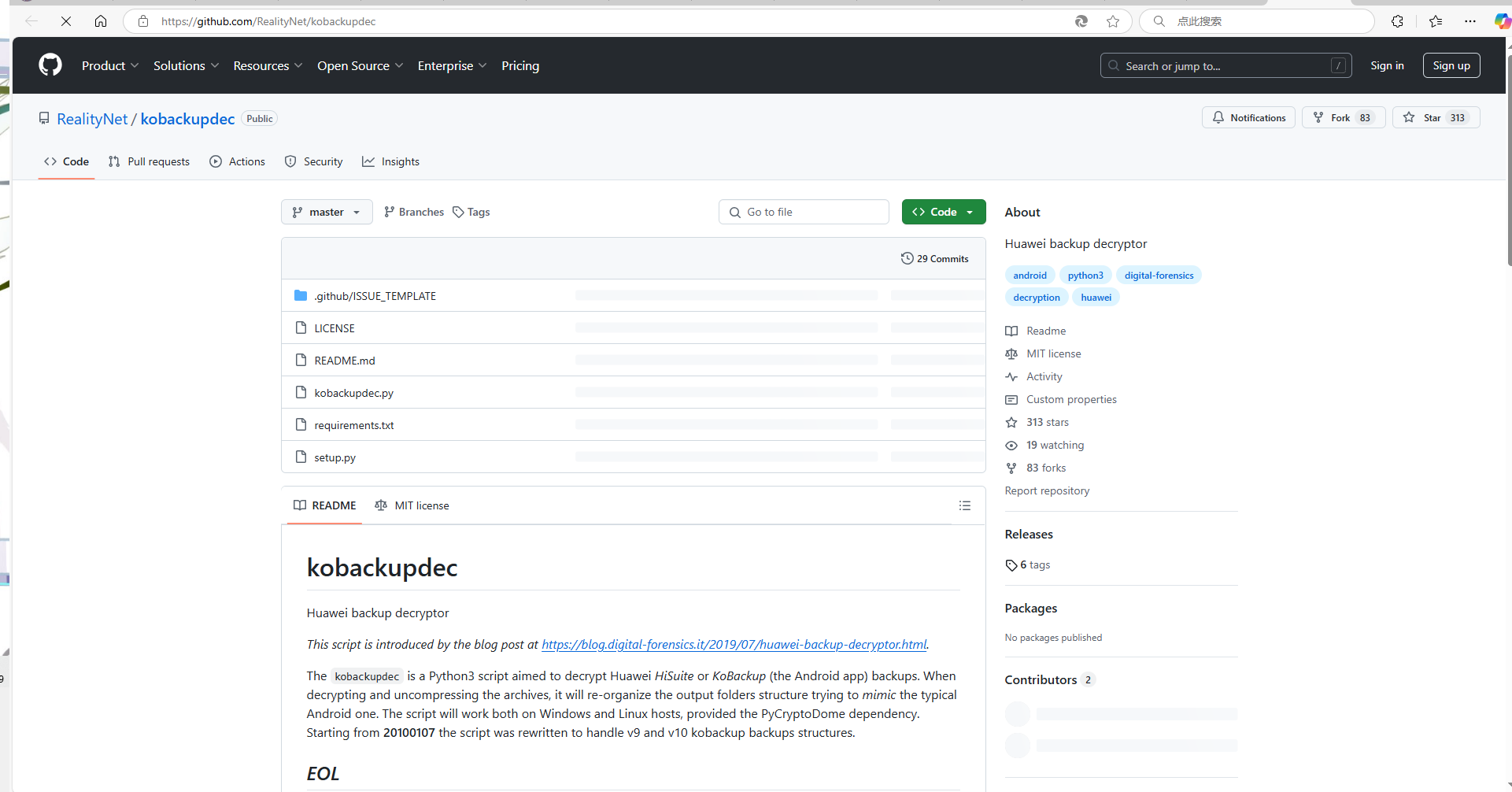Switch to the Actions tab
The height and width of the screenshot is (792, 1512).
click(237, 161)
